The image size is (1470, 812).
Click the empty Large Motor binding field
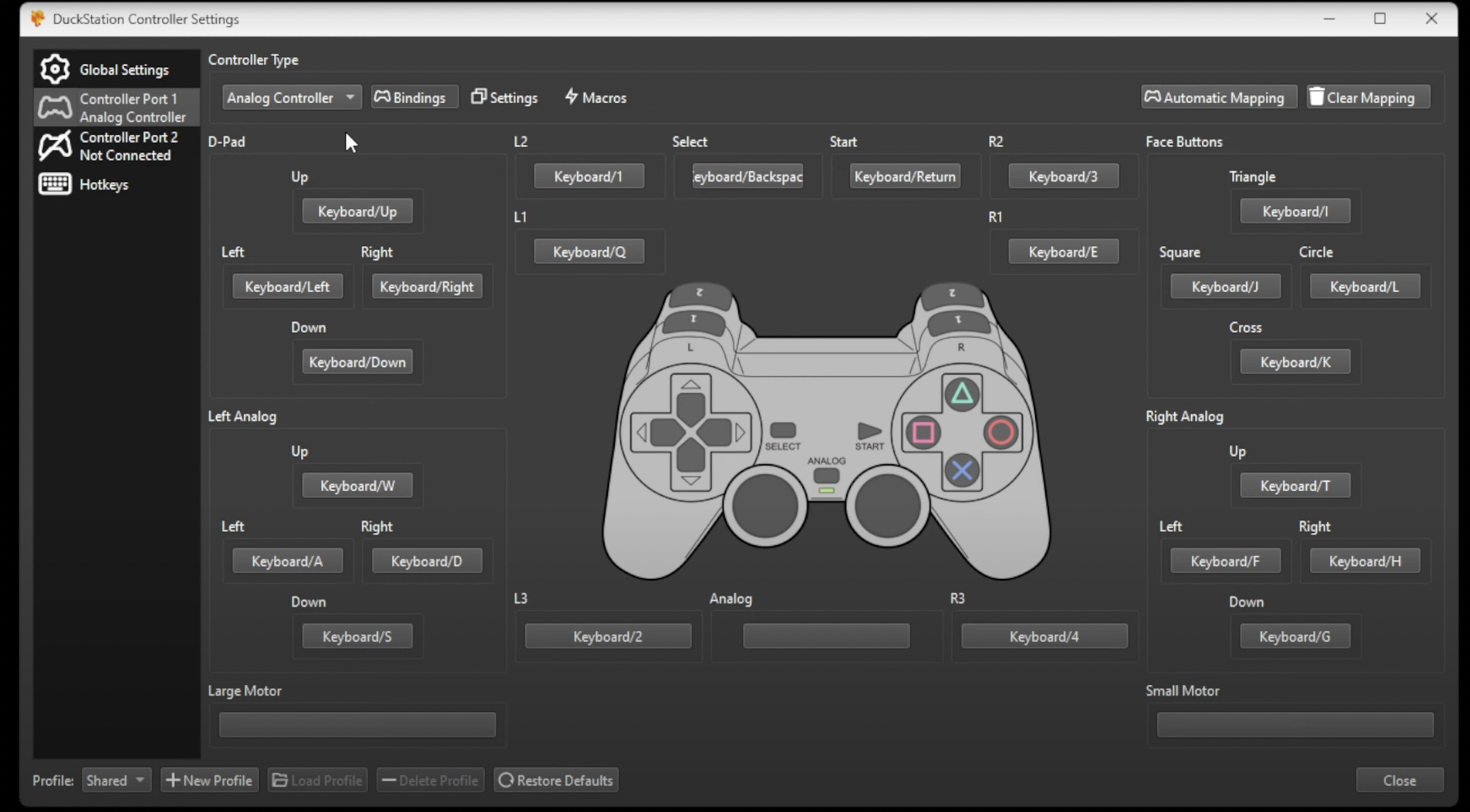[357, 724]
